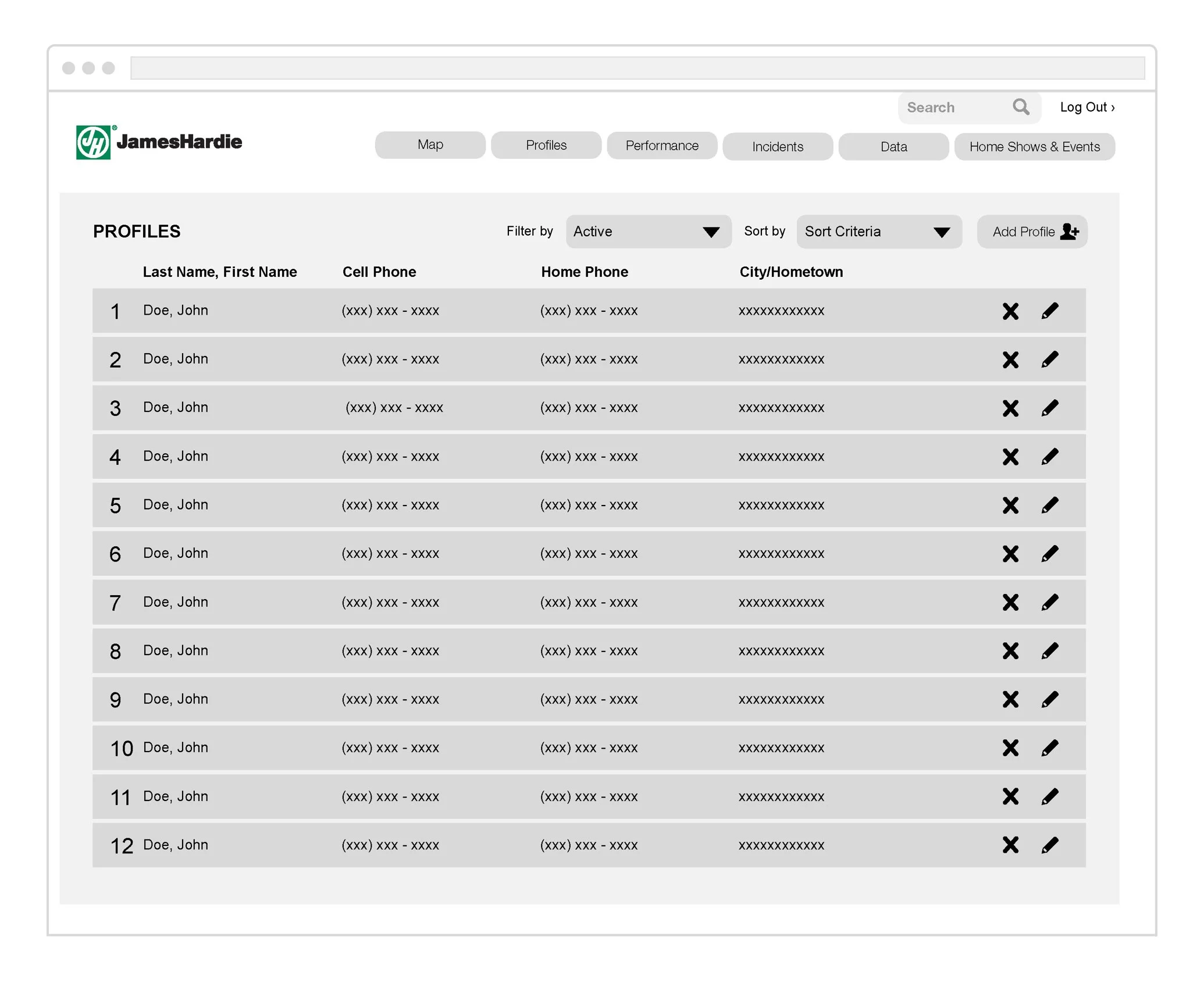1204x982 pixels.
Task: Edit row 12 profile with pencil icon
Action: click(1049, 845)
